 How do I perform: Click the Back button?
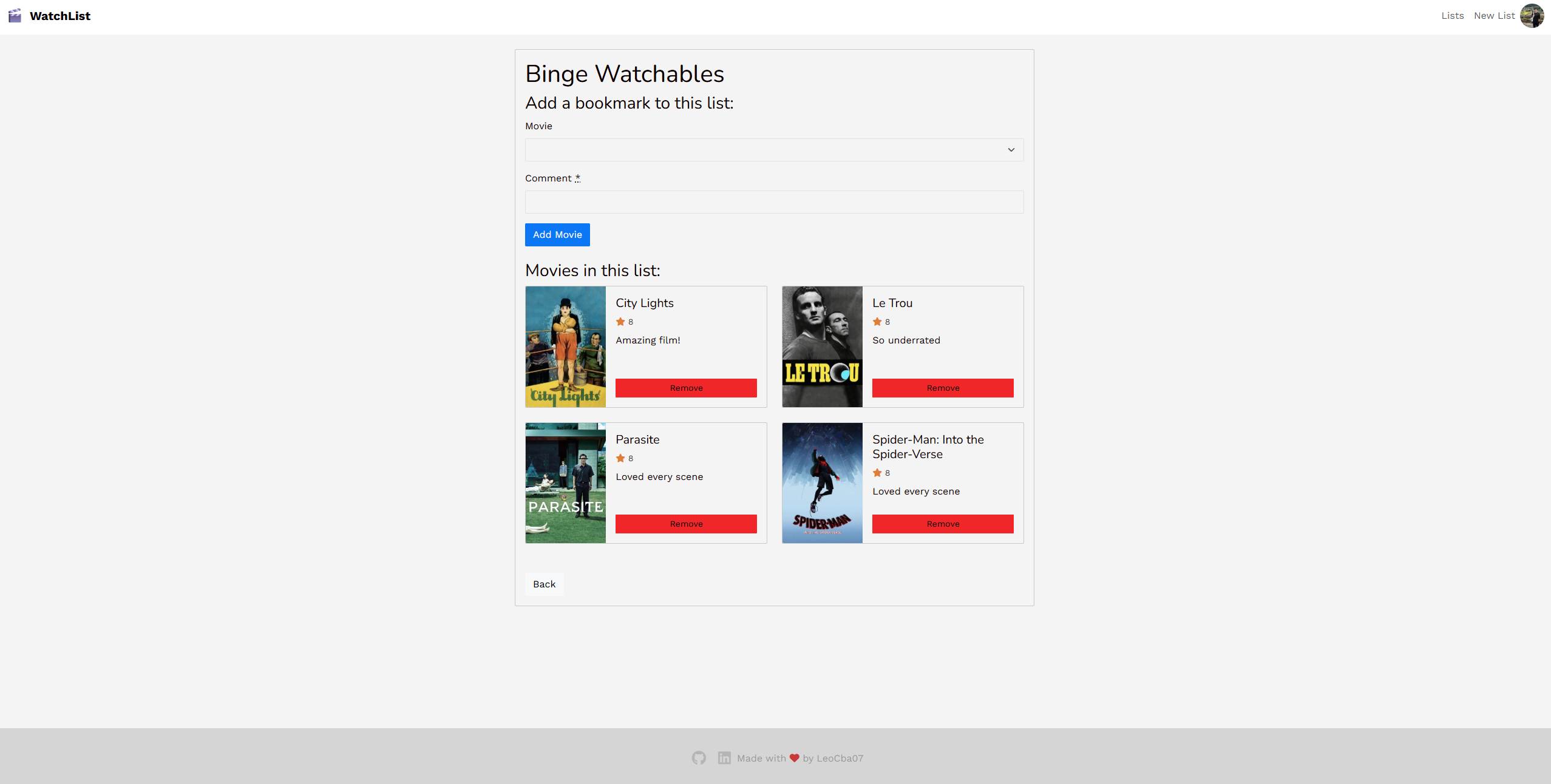click(x=544, y=584)
